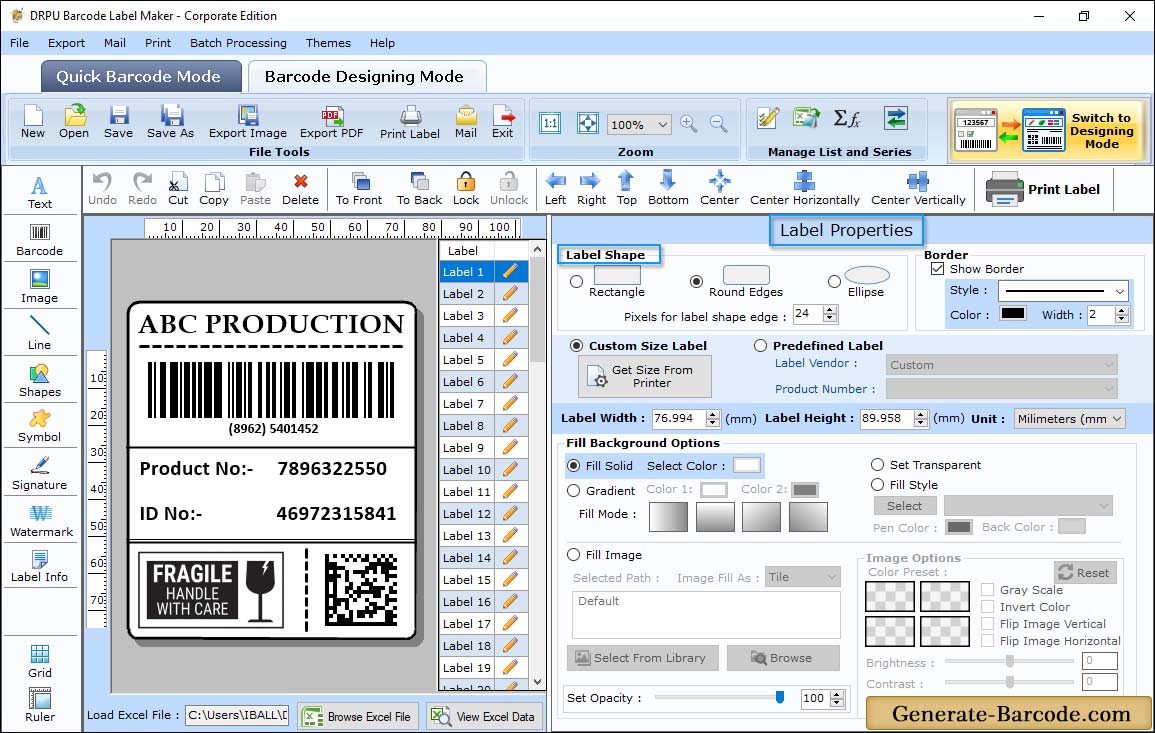
Task: Open zoom percentage dropdown
Action: tap(662, 124)
